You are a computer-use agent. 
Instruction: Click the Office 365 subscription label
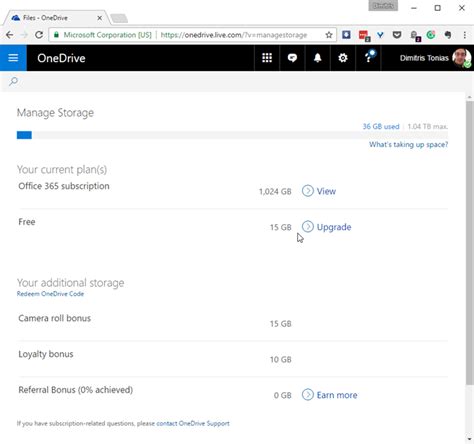[64, 186]
